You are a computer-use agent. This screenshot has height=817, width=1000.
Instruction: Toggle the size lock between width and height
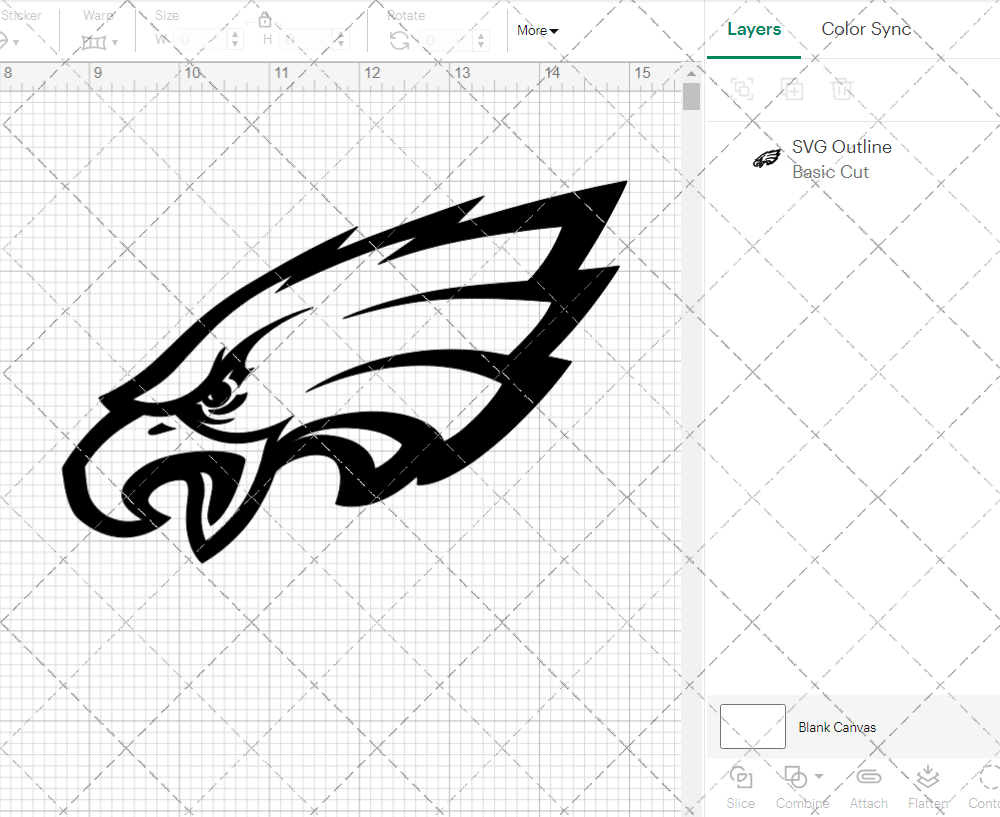pos(266,19)
